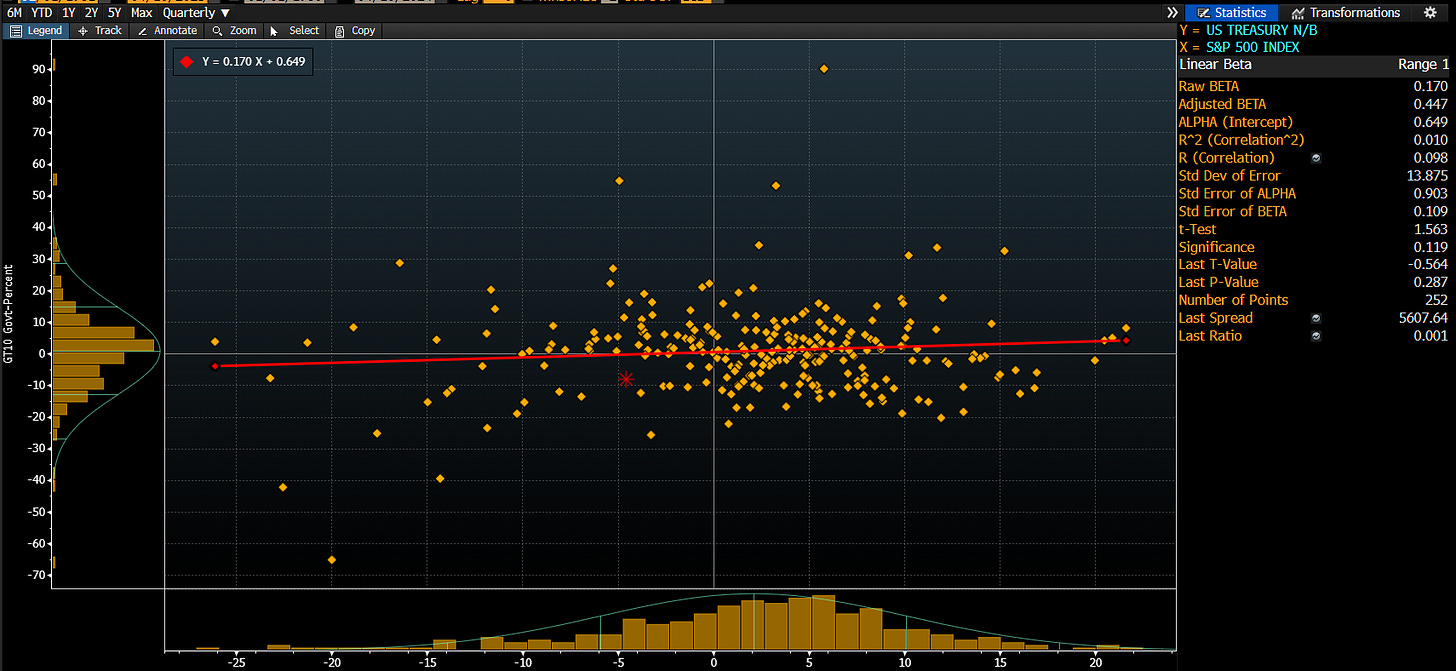
Task: Click the left endpoint of regression line
Action: (215, 366)
